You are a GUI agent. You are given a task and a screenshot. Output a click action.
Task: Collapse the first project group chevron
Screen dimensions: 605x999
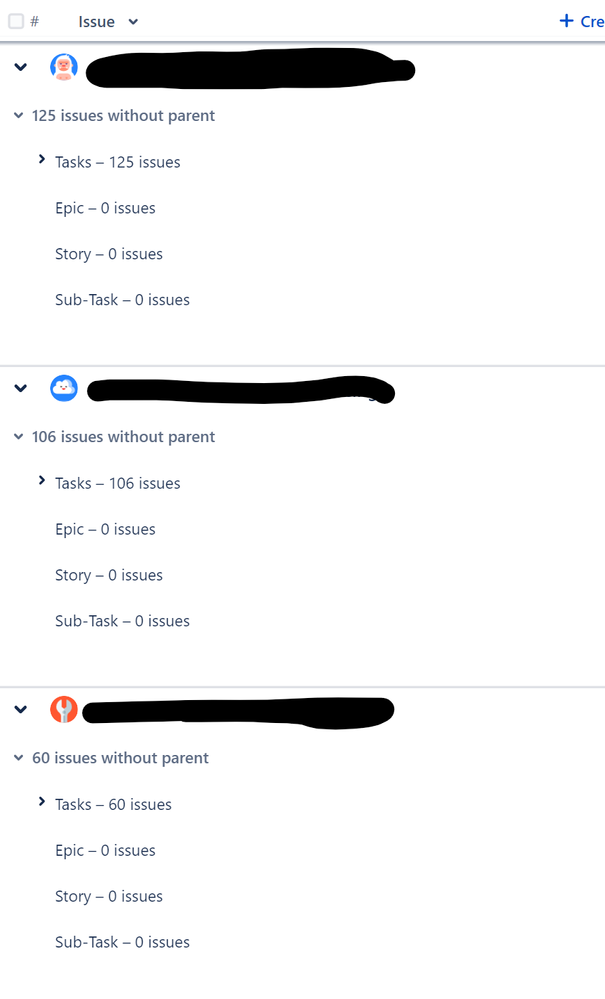tap(20, 67)
